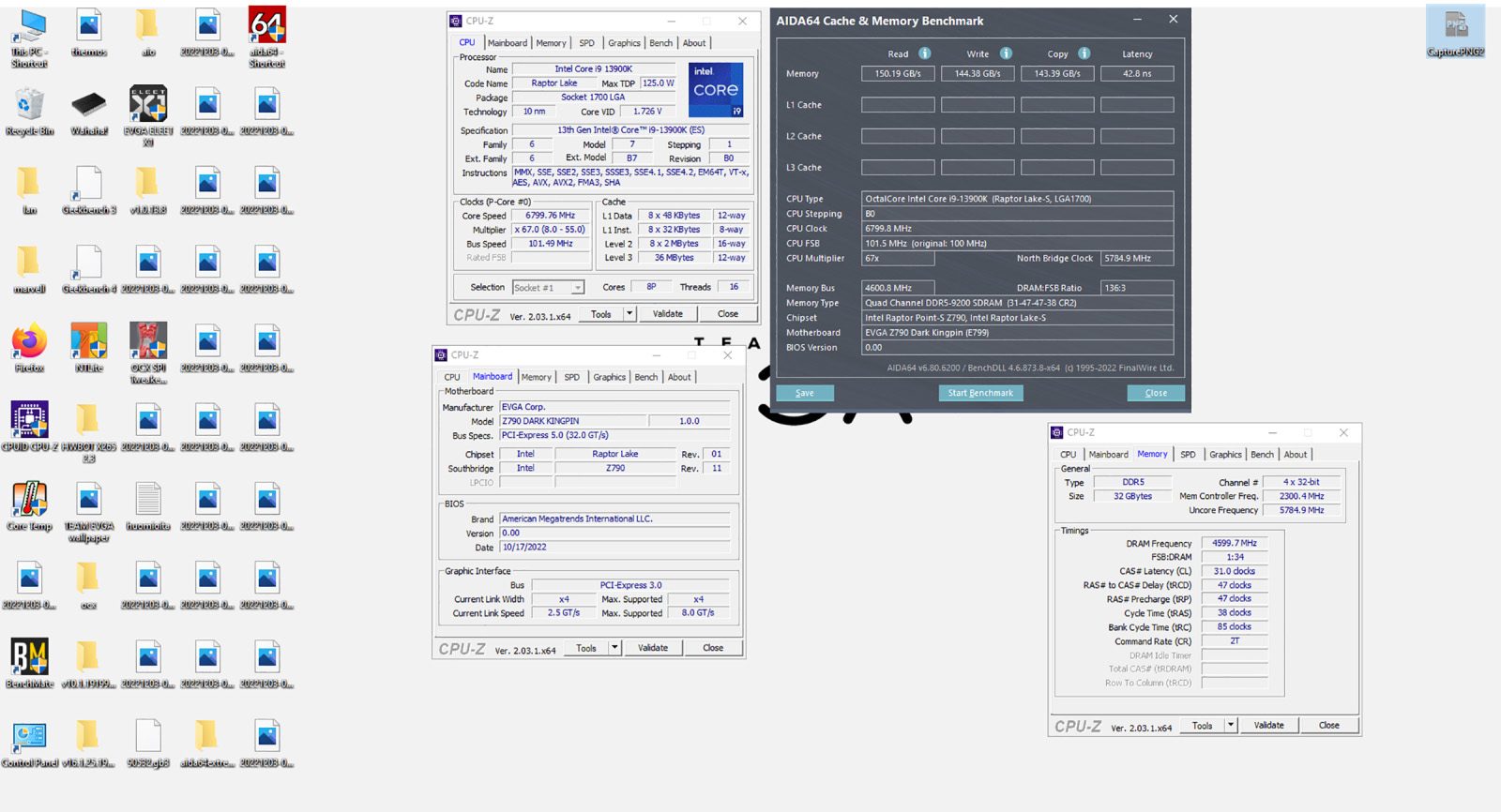
Task: Launch the NTLite desktop shortcut
Action: (x=89, y=349)
